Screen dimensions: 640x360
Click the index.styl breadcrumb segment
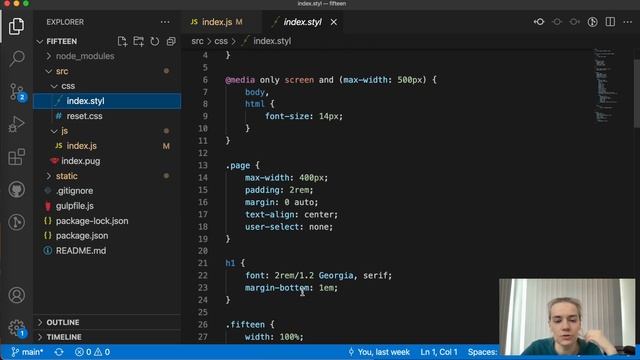(272, 41)
